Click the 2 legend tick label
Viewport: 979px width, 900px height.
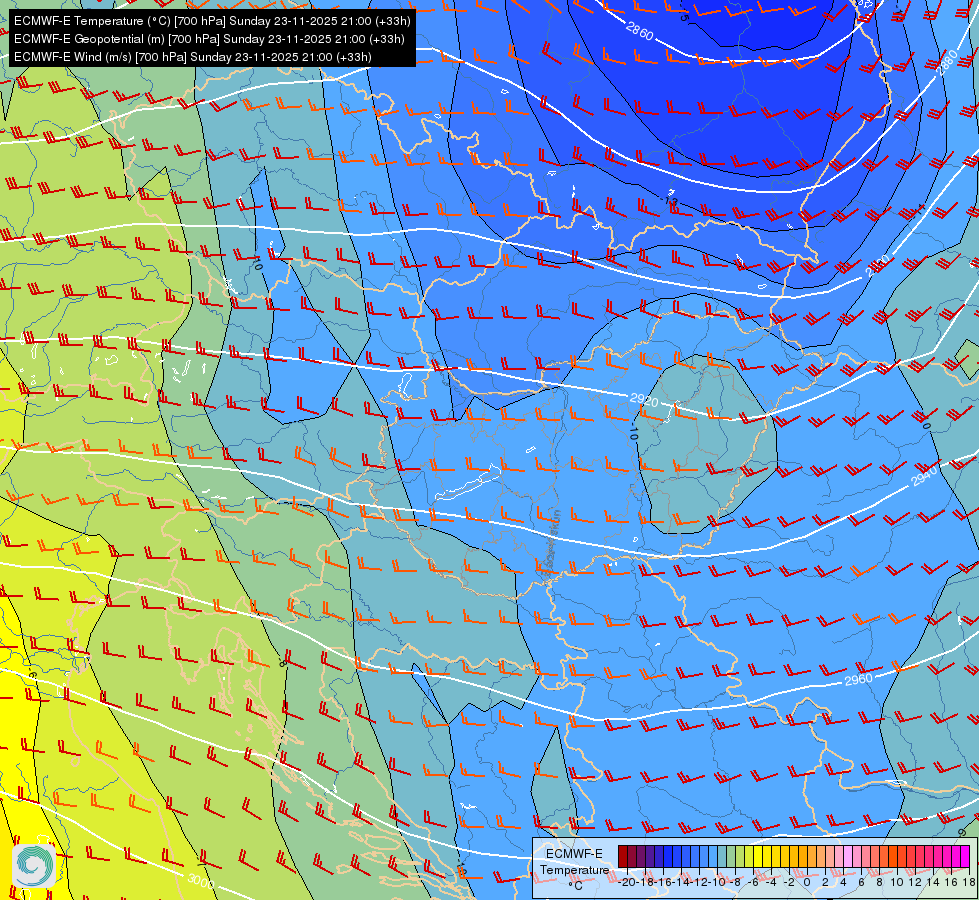825,883
